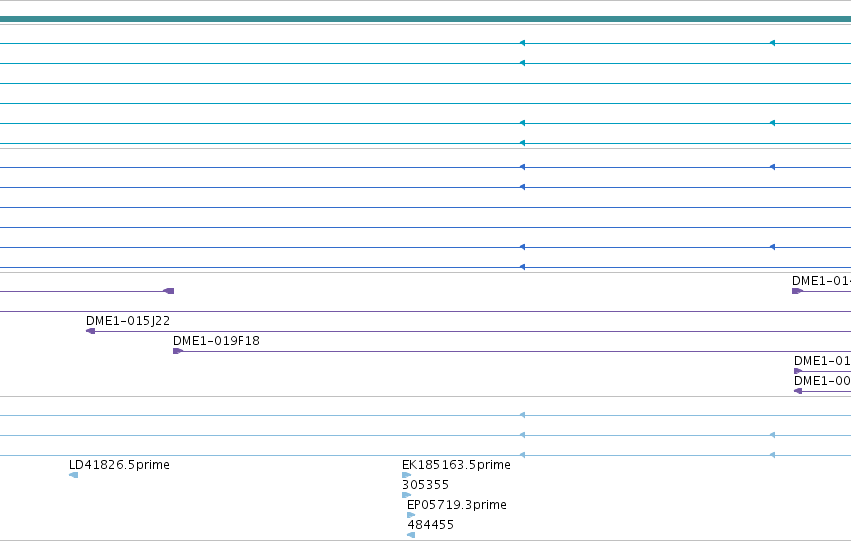This screenshot has width=851, height=541.
Task: Select the 484455 feature label
Action: click(430, 525)
